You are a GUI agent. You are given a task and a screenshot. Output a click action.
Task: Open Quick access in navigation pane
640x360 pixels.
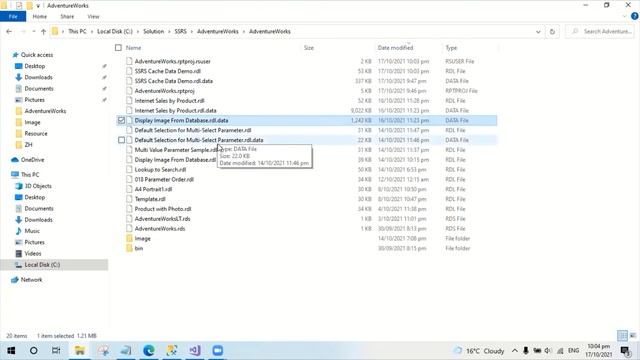[37, 55]
